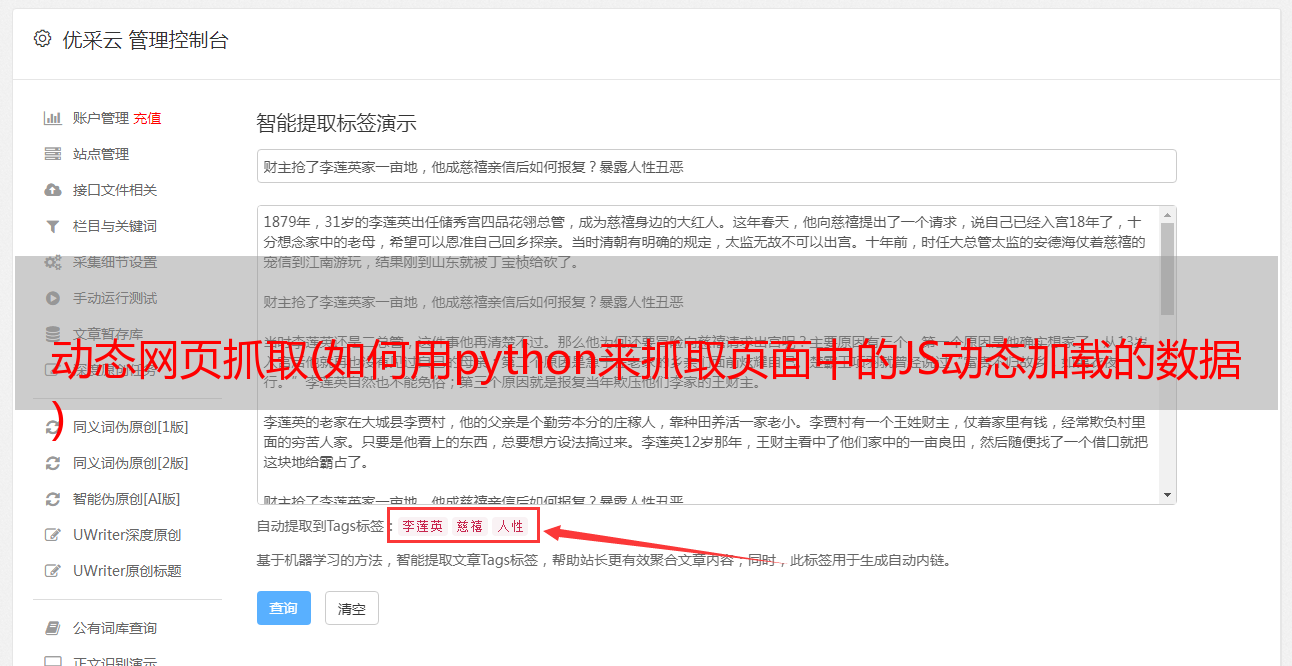
Task: Click the 李莲英 extracted tag
Action: point(423,526)
